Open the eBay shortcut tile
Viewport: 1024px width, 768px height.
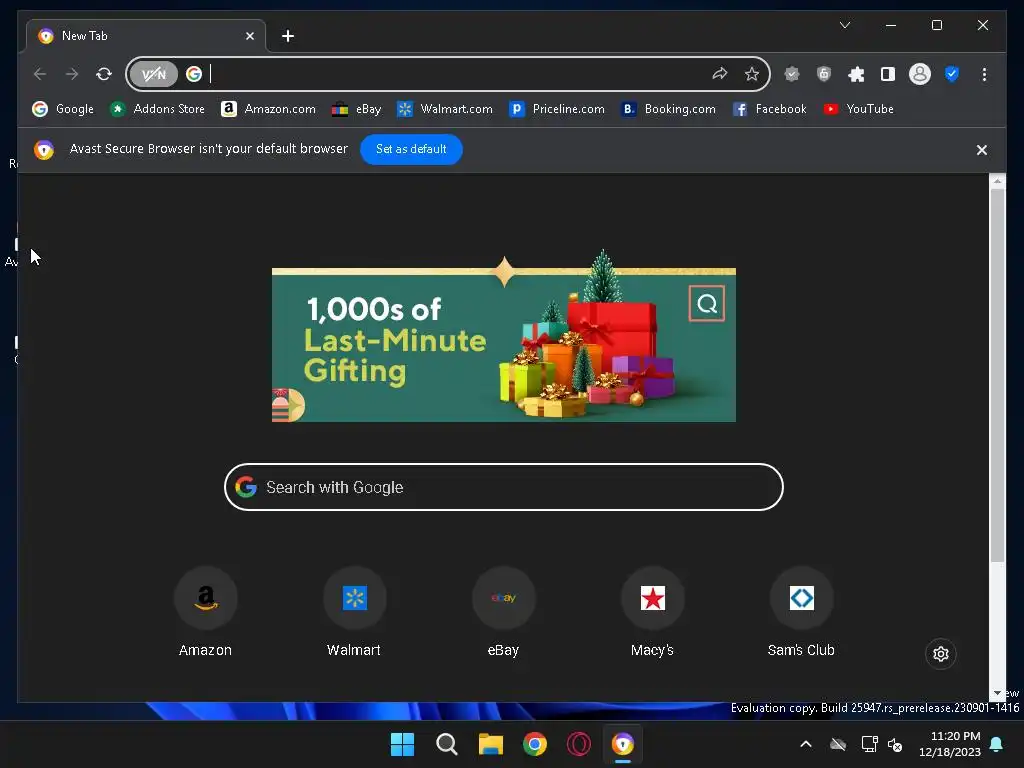coord(504,613)
